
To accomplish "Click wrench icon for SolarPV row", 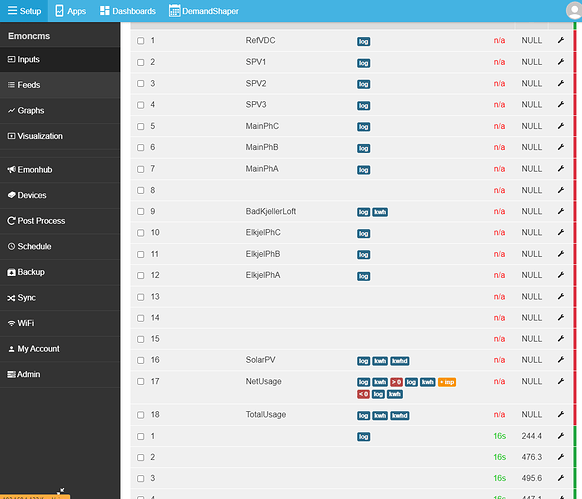I will coord(561,360).
